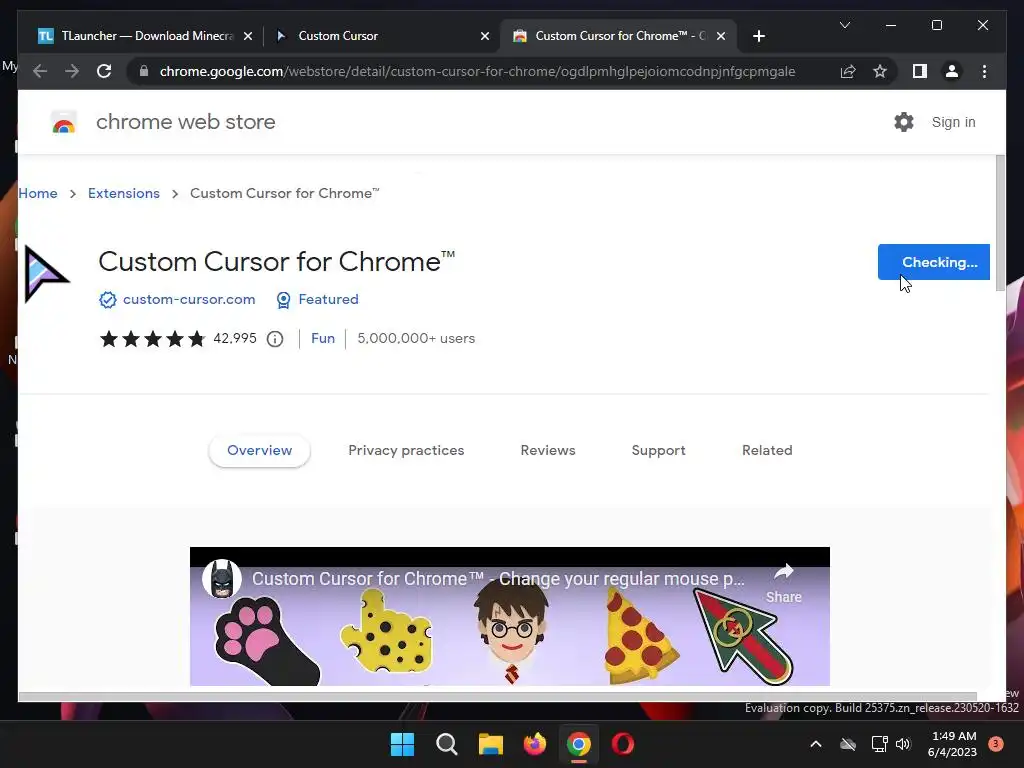This screenshot has height=768, width=1024.
Task: Open the Support tab
Action: point(658,451)
